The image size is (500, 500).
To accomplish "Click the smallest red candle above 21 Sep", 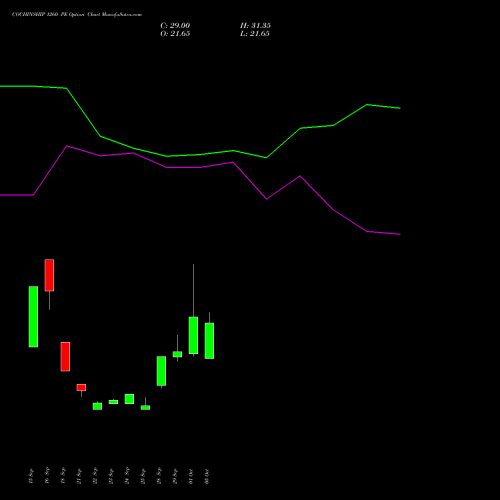I will [81, 387].
